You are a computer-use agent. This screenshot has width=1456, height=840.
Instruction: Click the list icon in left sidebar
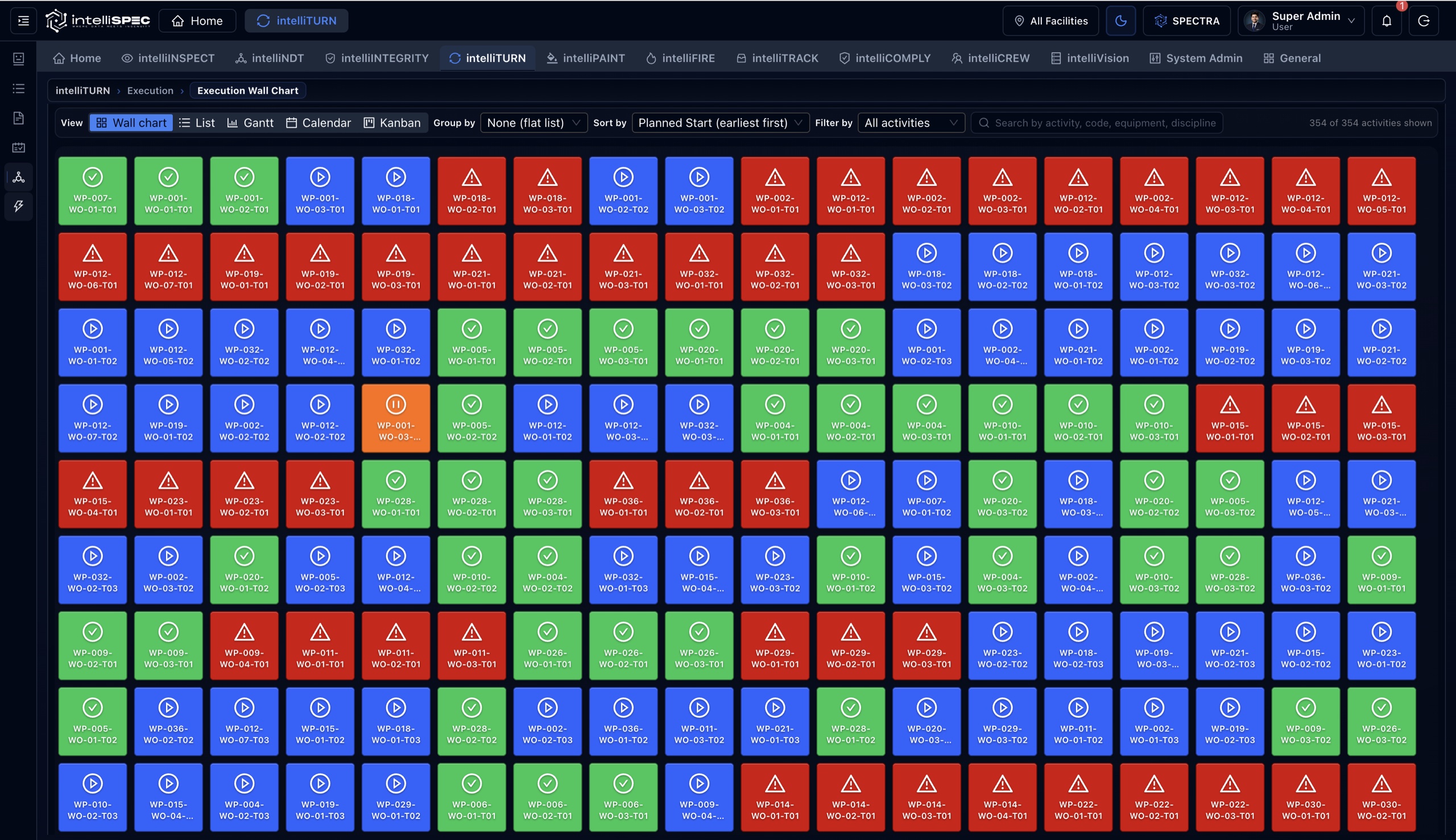pyautogui.click(x=18, y=88)
